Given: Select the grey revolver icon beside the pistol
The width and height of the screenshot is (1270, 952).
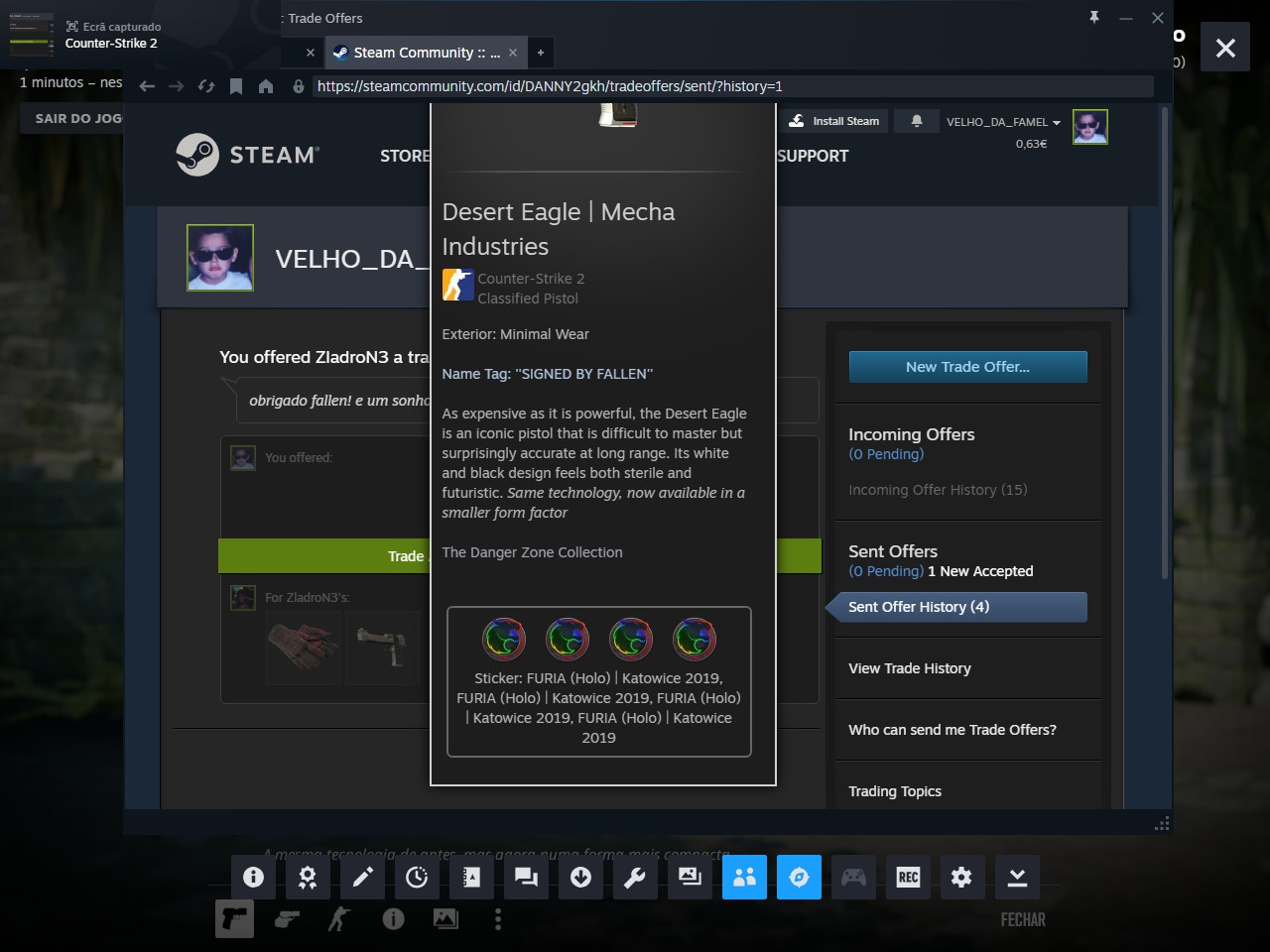Looking at the screenshot, I should 287,919.
